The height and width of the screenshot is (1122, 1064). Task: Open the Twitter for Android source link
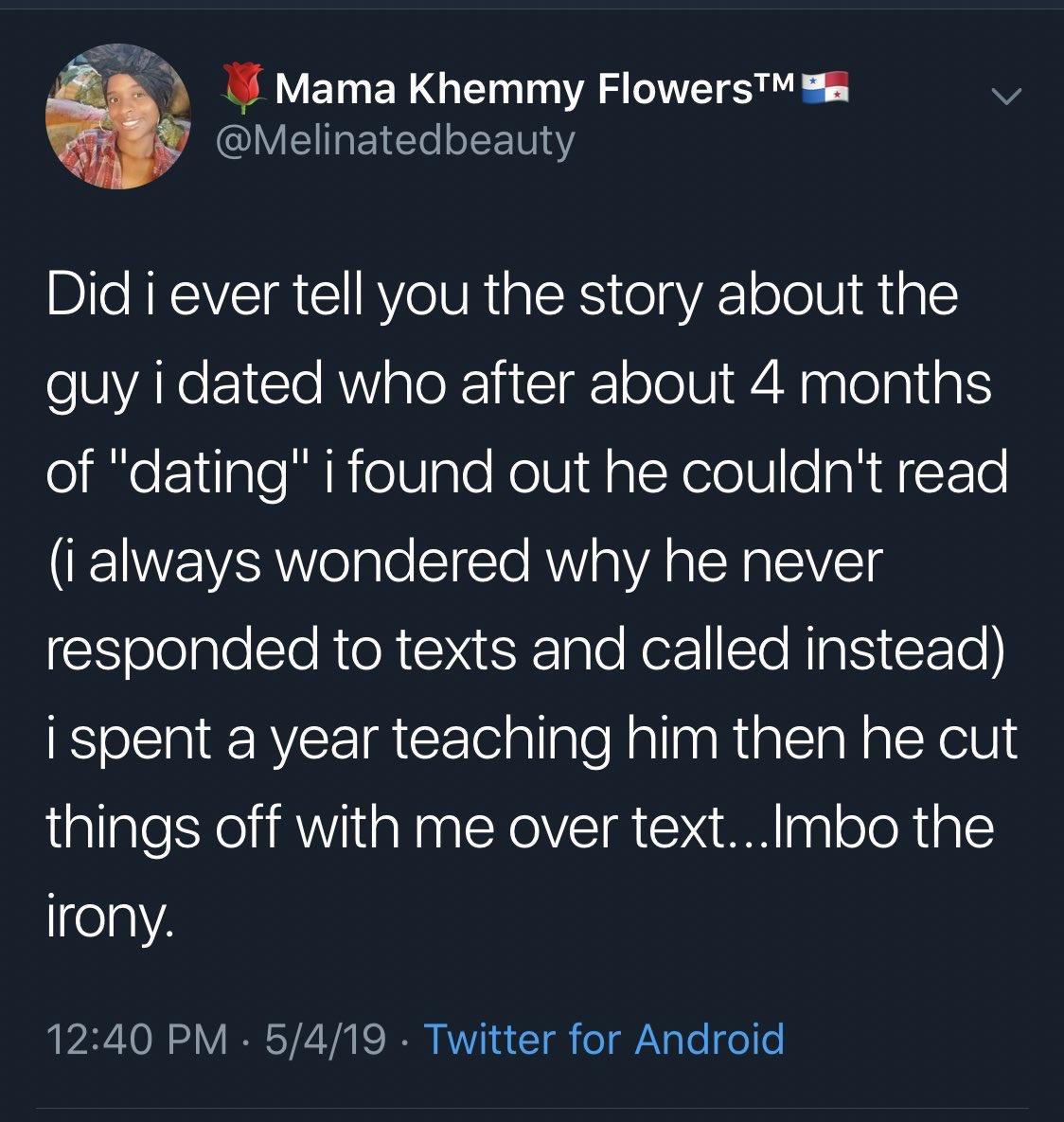604,1039
